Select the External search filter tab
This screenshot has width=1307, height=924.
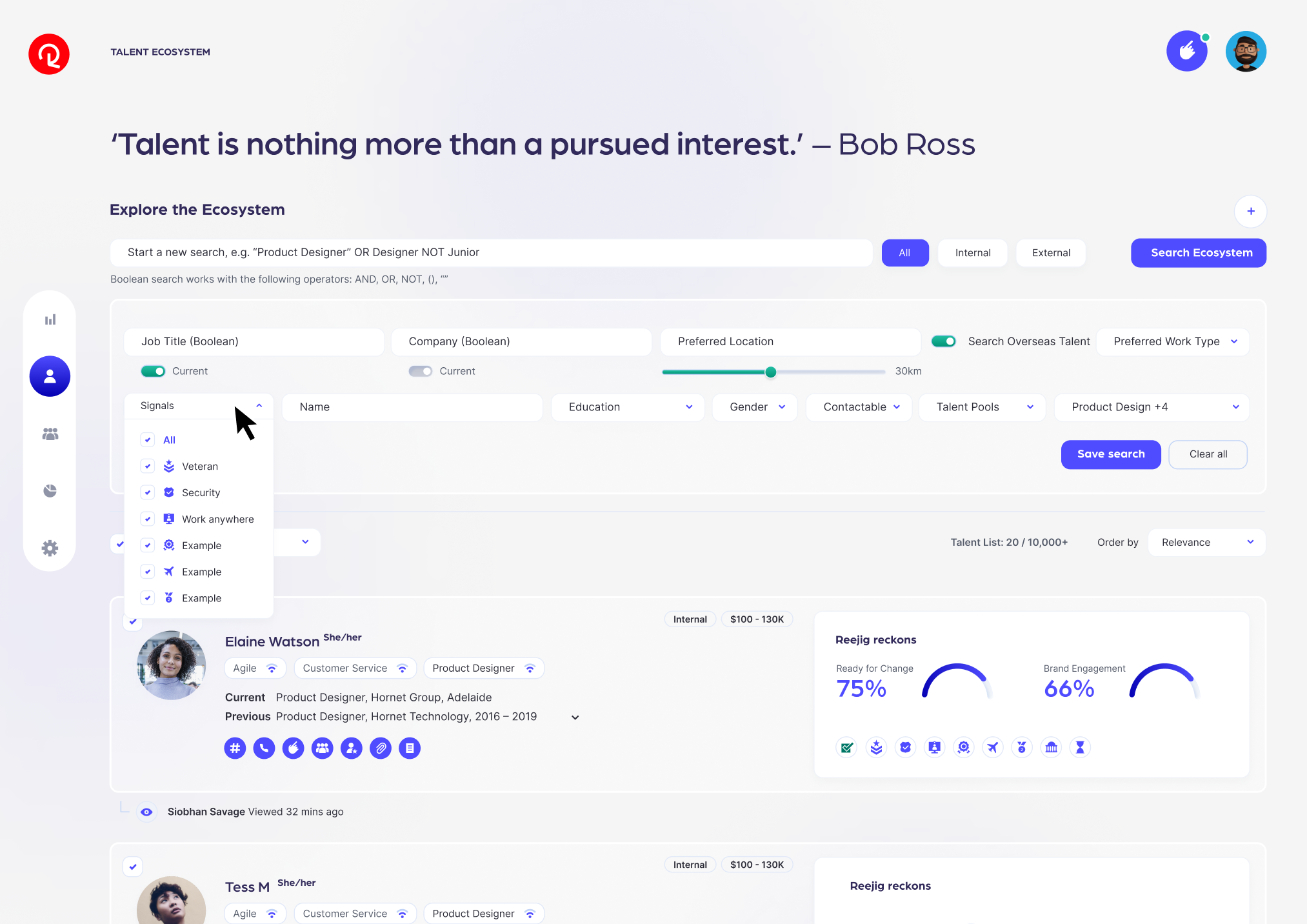tap(1050, 253)
